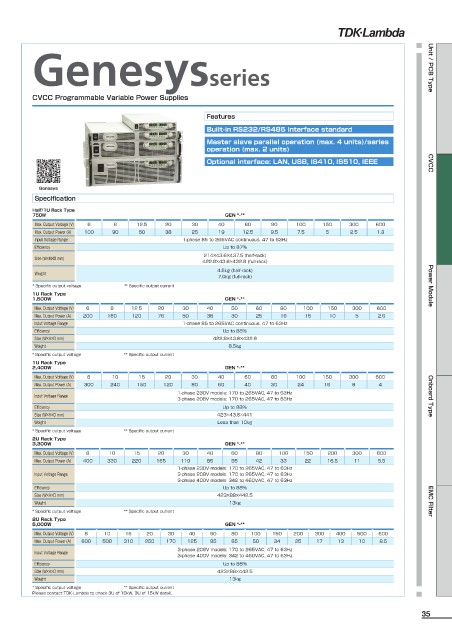Click 'CVCC Programmable Variable Power Supplies' subtitle
Screen dimensions: 452x640
click(x=110, y=98)
